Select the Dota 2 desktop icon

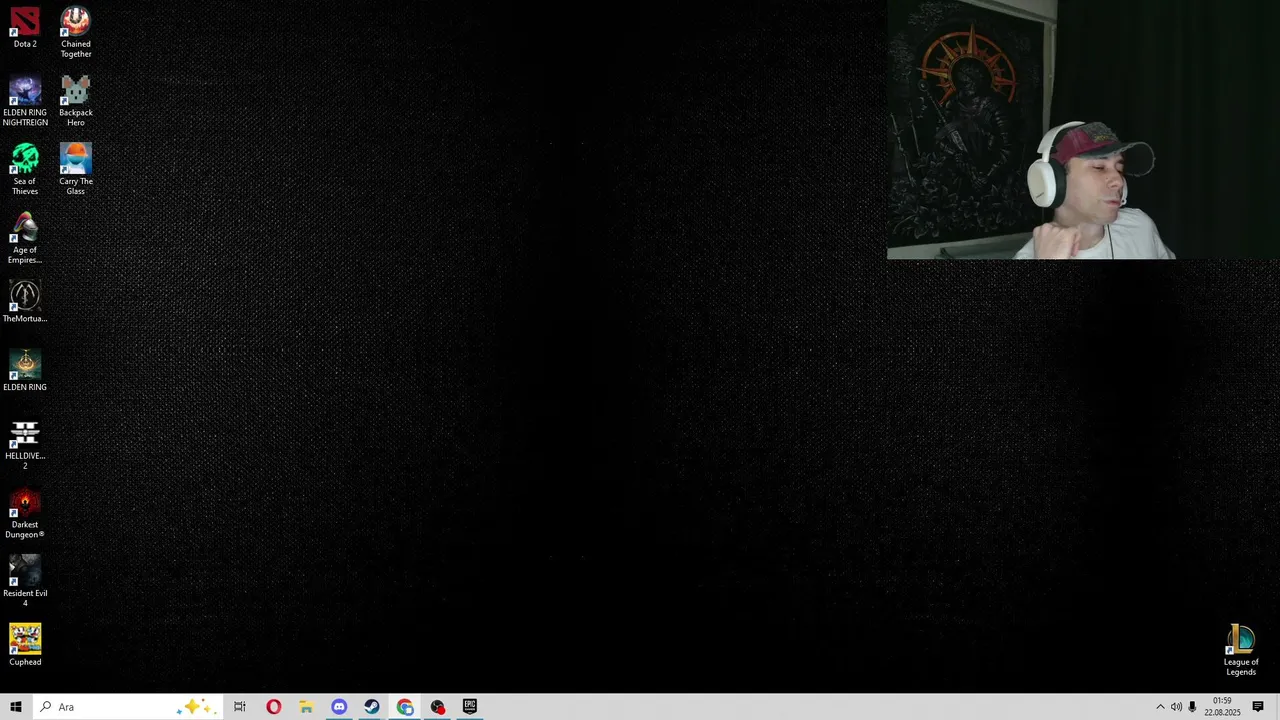(25, 28)
